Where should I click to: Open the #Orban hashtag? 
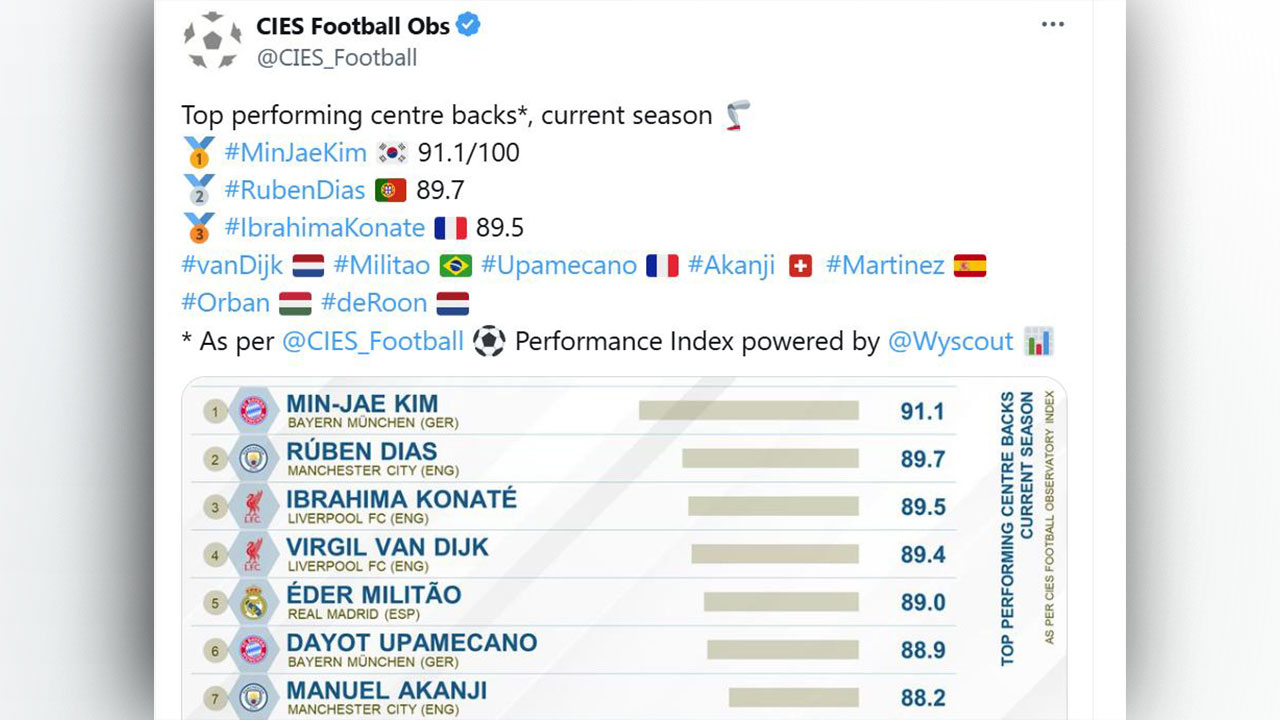226,303
